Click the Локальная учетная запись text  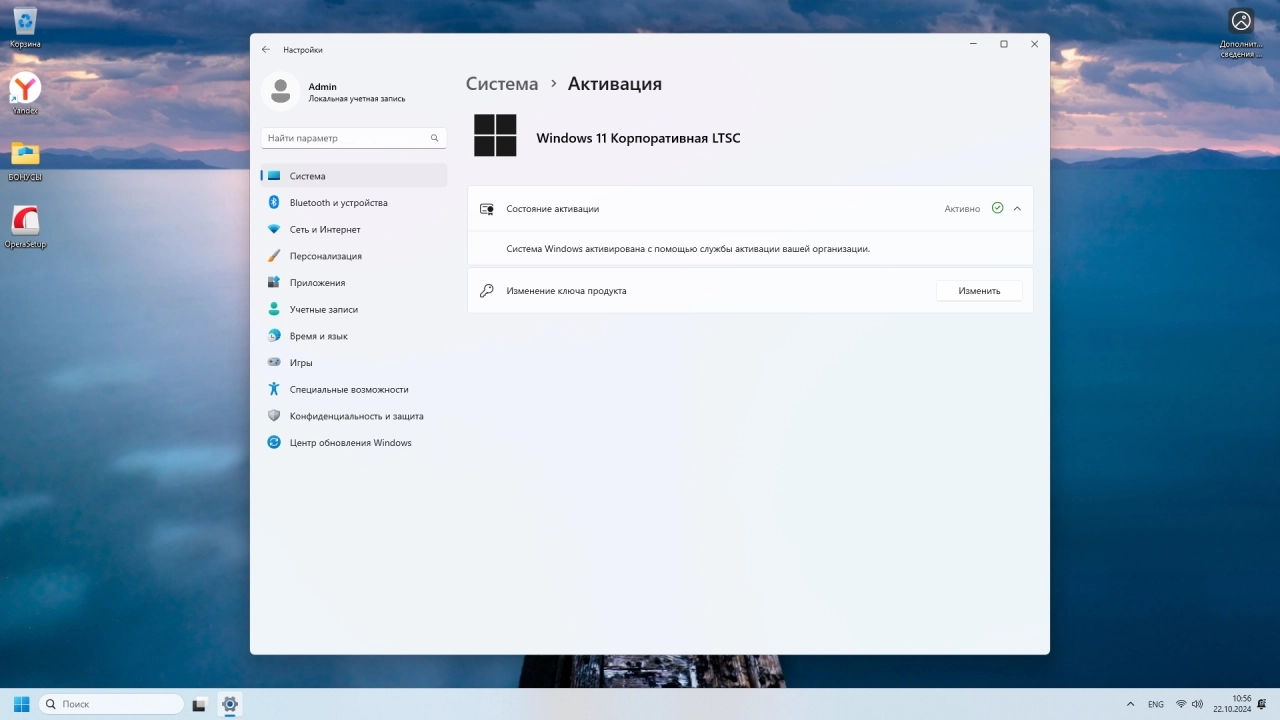(x=357, y=99)
